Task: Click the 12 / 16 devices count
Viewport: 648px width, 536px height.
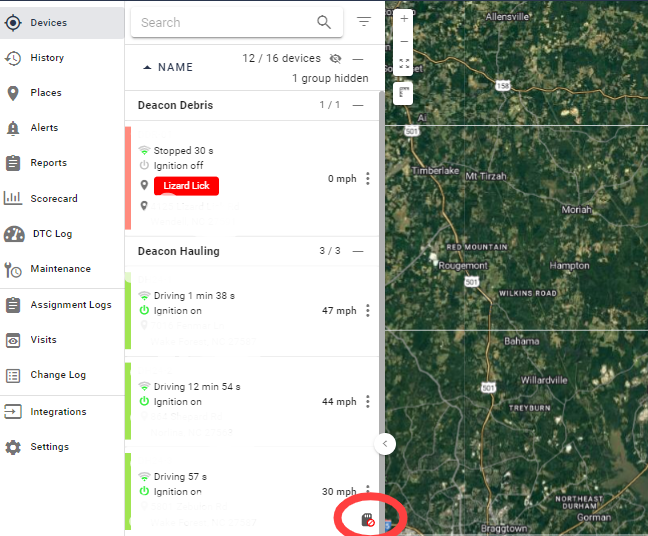Action: coord(281,58)
